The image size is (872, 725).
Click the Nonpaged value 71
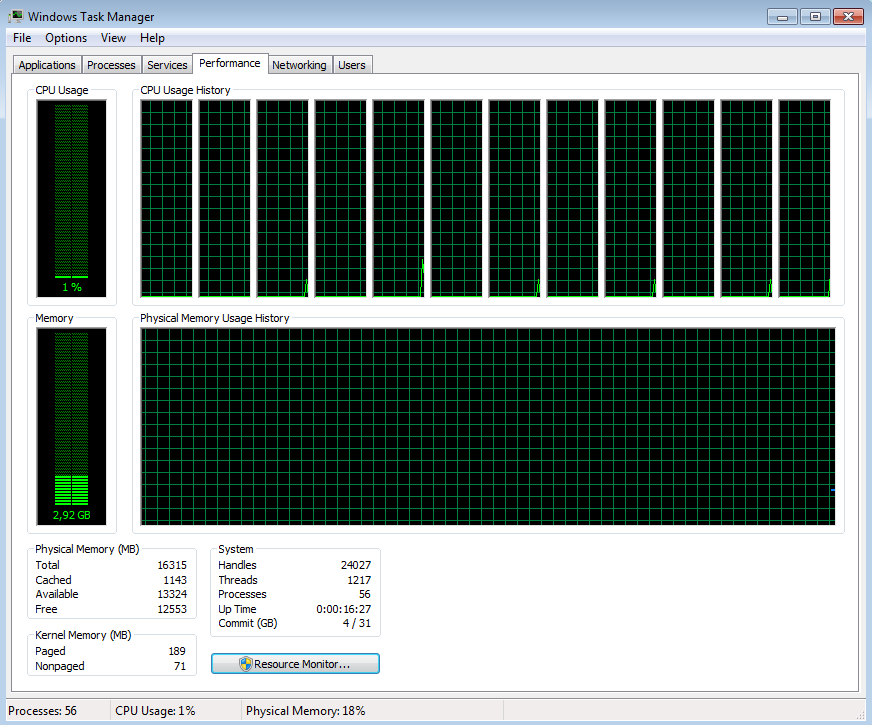click(x=180, y=666)
